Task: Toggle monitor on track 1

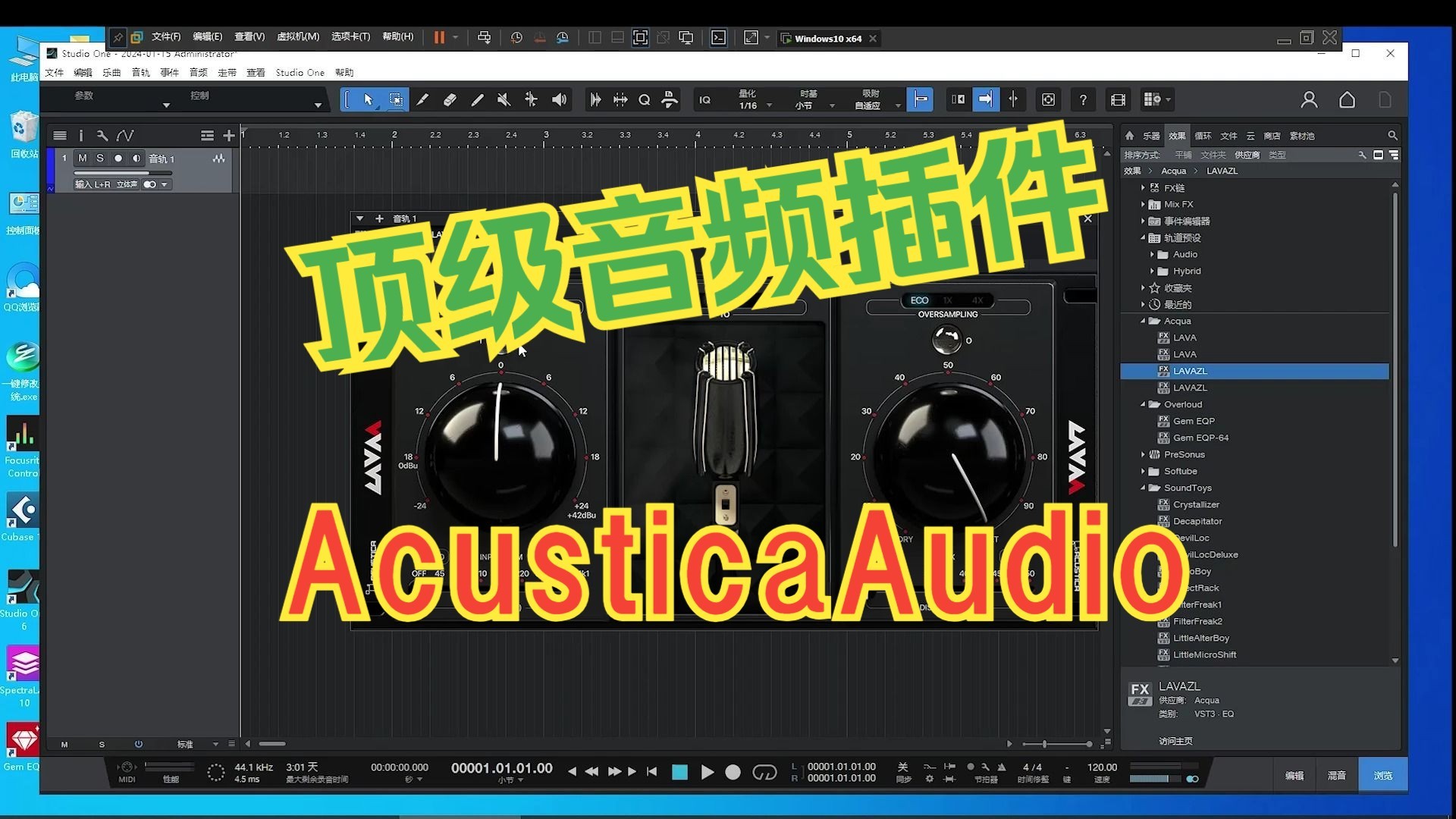Action: point(136,158)
